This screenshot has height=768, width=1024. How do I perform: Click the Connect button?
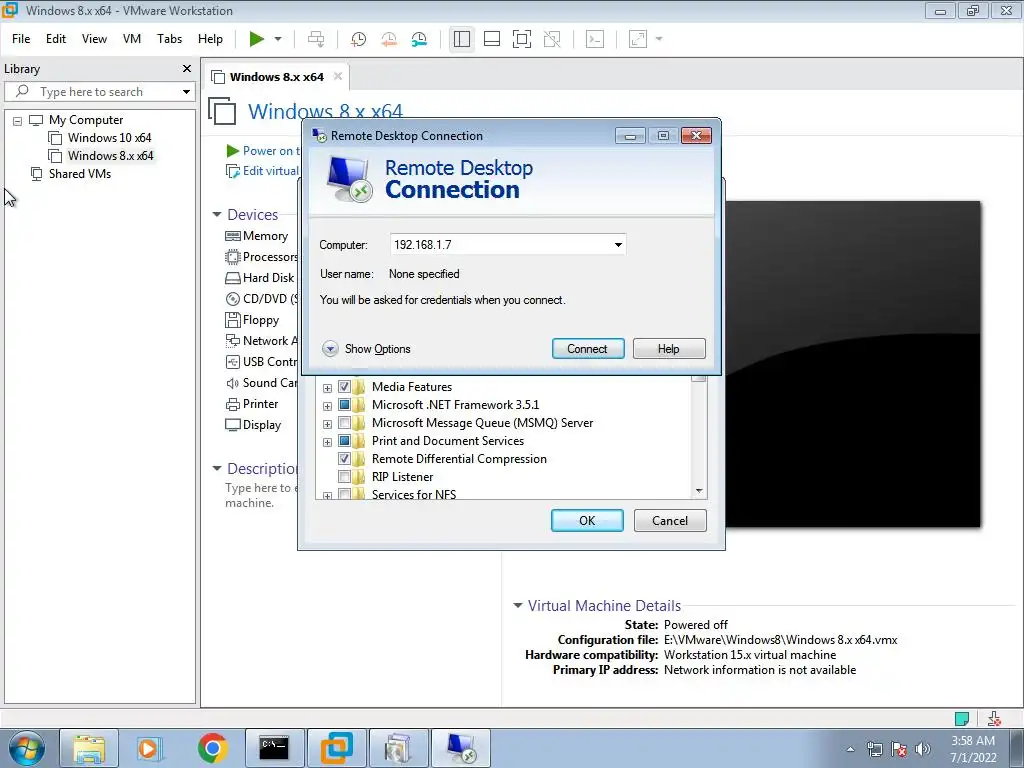pyautogui.click(x=588, y=349)
